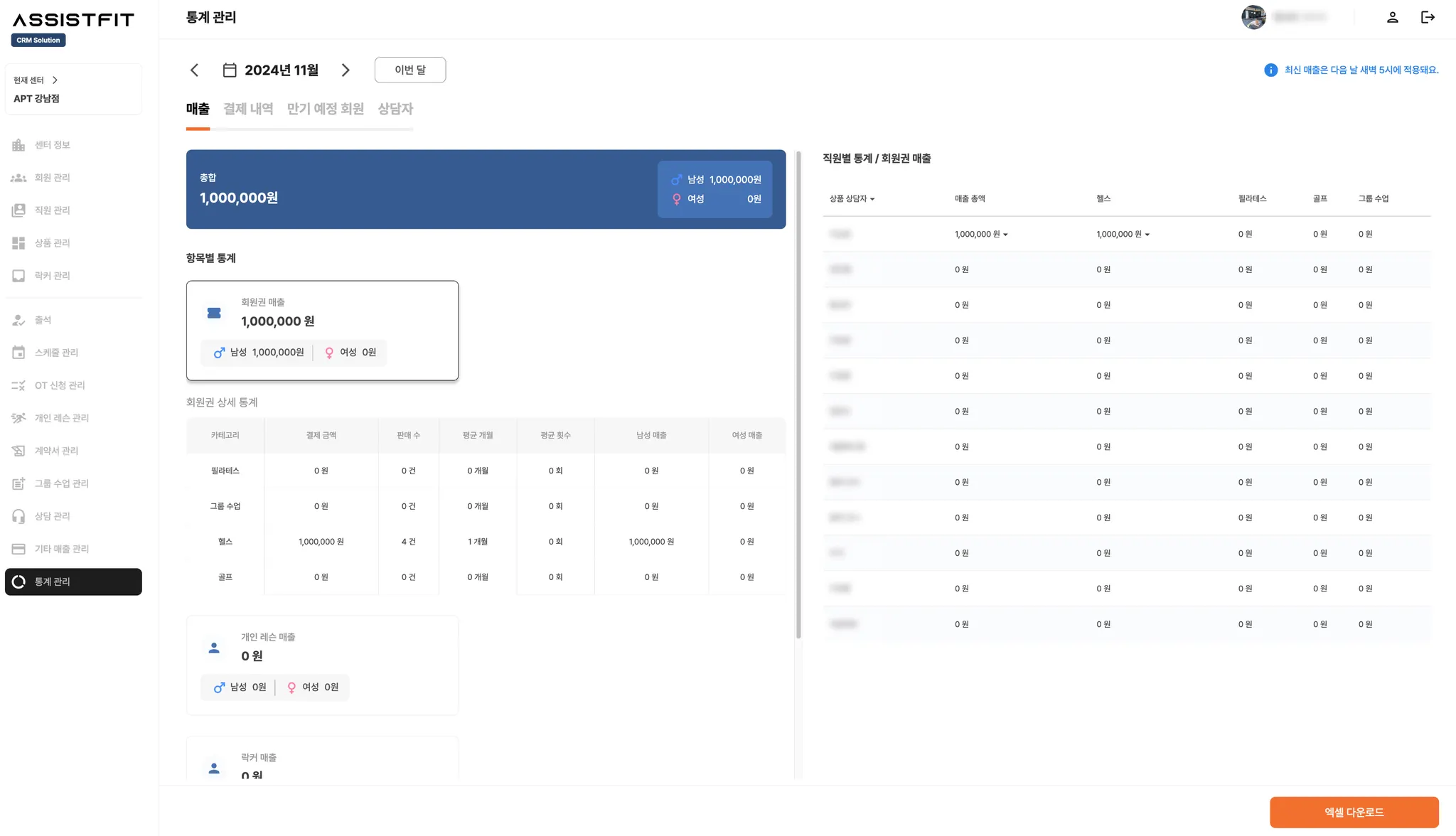The image size is (1456, 836).
Task: Open 계약서 관리 sidebar icon
Action: [x=18, y=451]
